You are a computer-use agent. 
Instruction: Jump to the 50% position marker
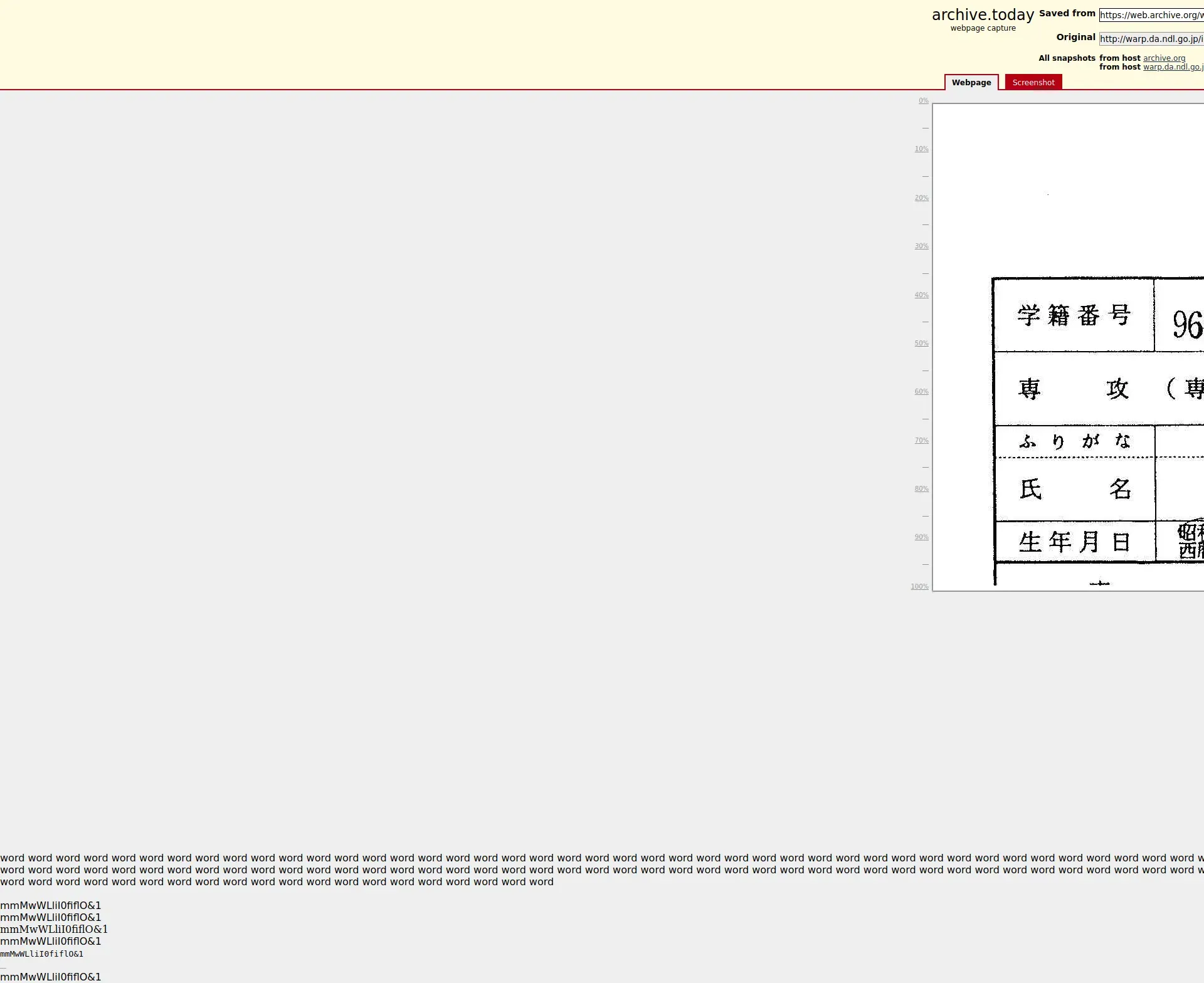pos(921,344)
